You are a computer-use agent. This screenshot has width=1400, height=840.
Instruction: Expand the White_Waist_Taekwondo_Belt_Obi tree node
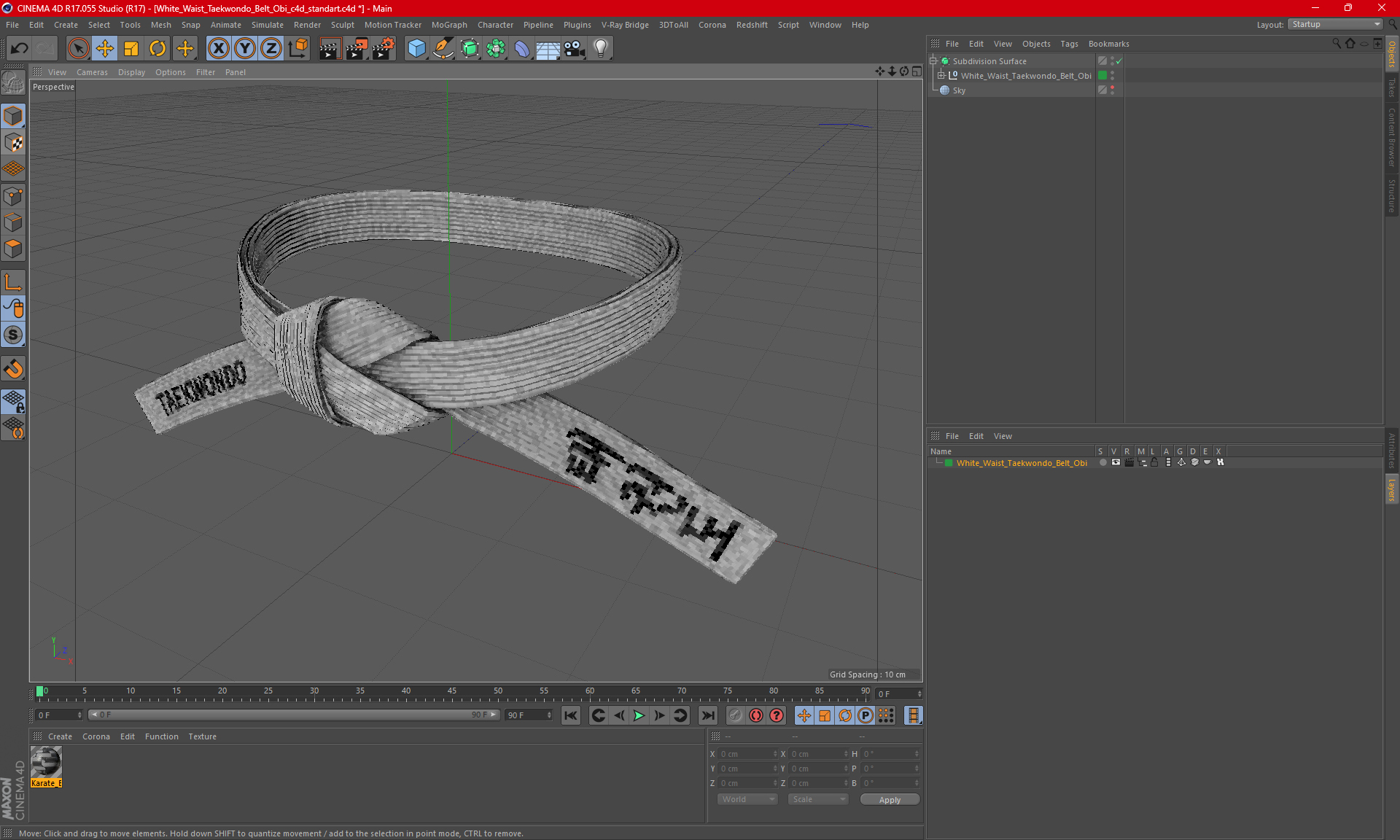click(941, 76)
